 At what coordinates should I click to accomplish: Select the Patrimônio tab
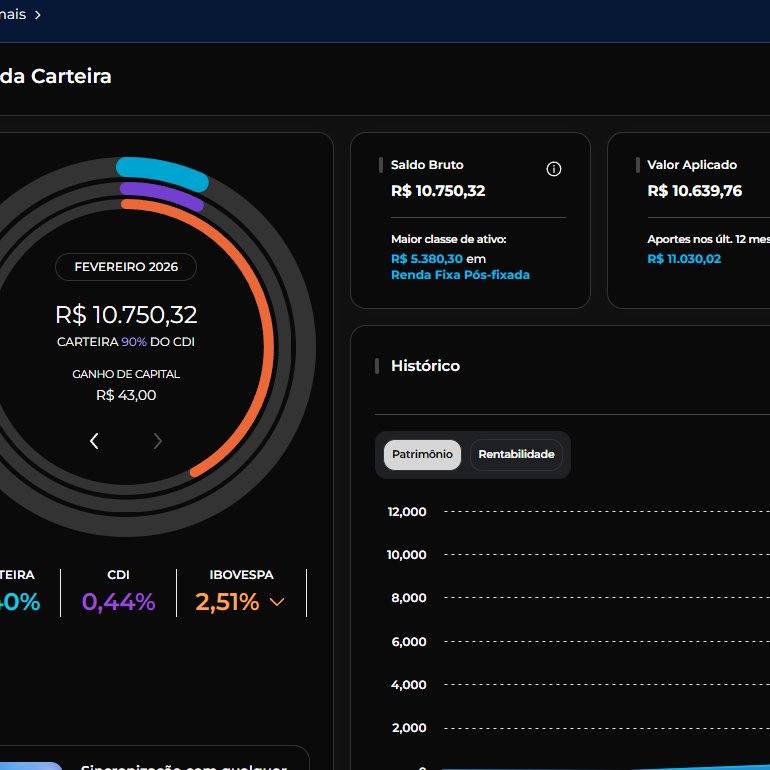(x=422, y=454)
